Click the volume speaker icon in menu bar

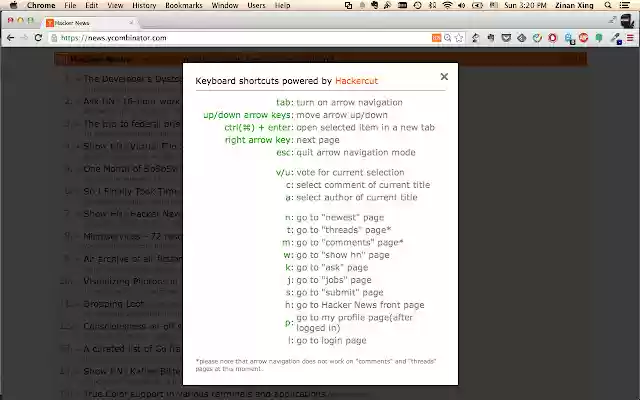(462, 5)
